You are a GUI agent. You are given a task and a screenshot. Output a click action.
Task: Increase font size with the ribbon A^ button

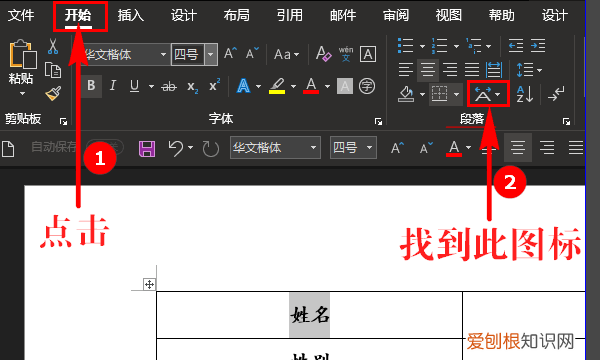pyautogui.click(x=230, y=54)
